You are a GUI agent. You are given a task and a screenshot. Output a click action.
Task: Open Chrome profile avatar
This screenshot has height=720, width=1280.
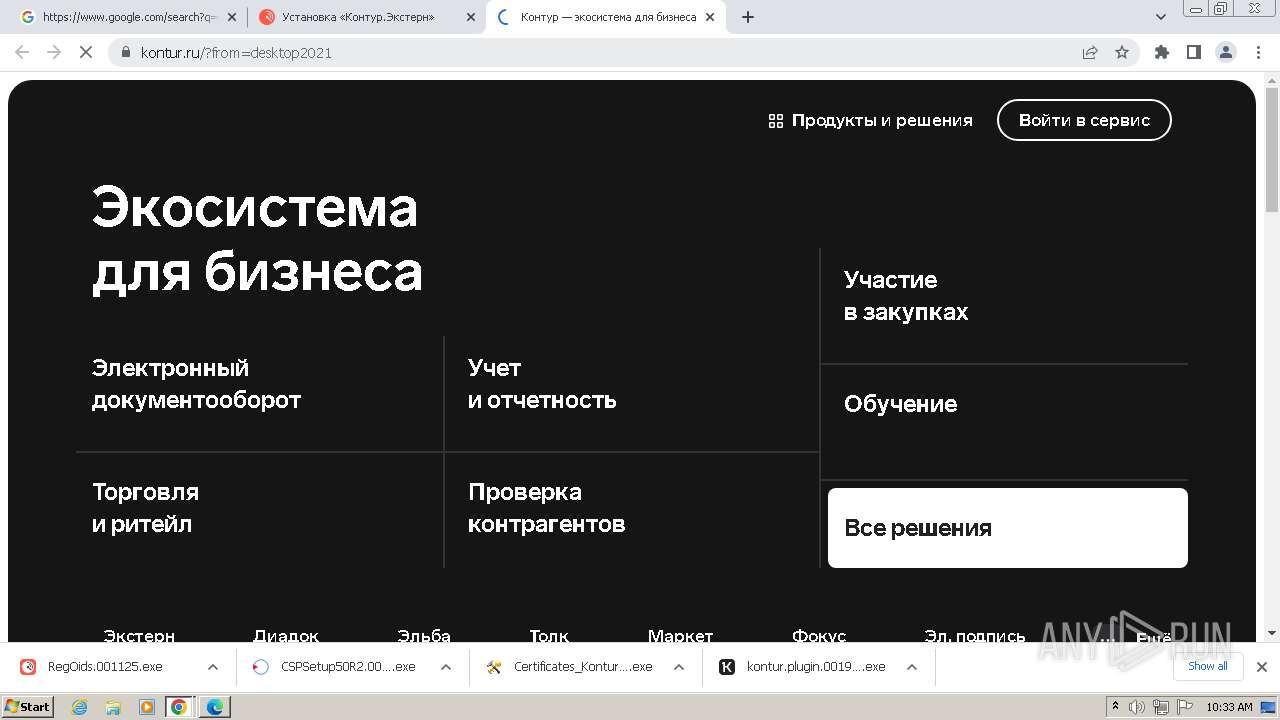1225,53
